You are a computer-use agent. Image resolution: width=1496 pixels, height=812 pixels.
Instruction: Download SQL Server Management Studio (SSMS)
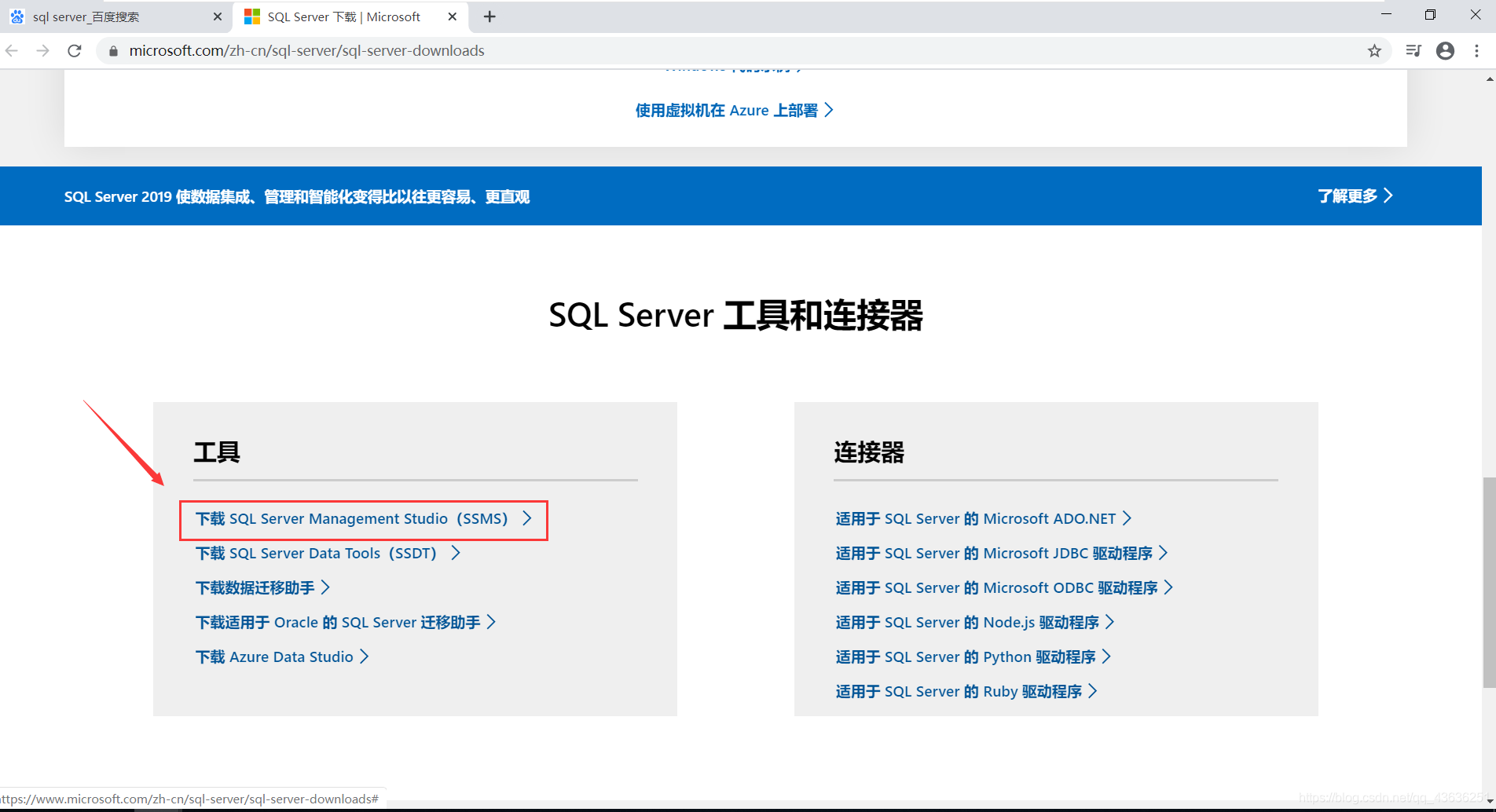click(x=364, y=519)
